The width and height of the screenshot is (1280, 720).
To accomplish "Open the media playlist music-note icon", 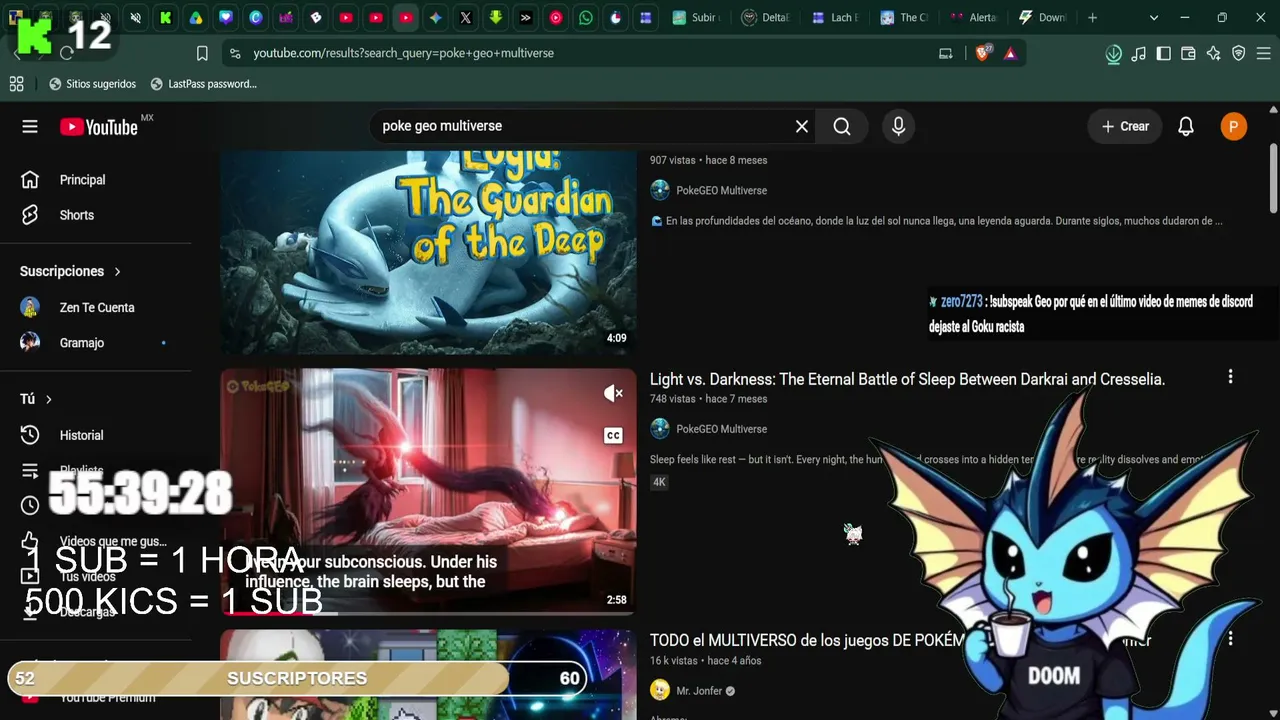I will coord(1138,54).
